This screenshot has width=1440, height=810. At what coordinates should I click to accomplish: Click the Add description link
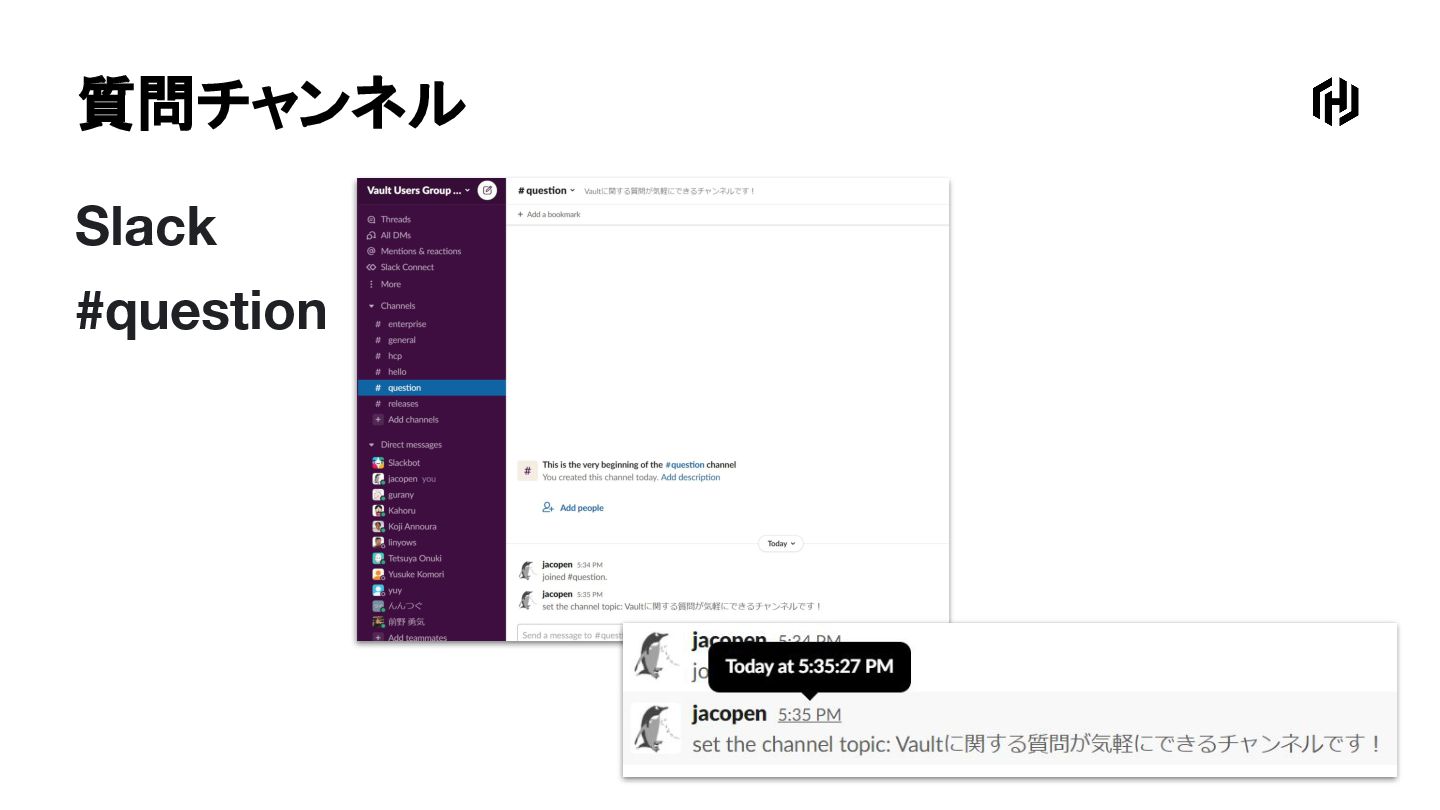[x=690, y=478]
